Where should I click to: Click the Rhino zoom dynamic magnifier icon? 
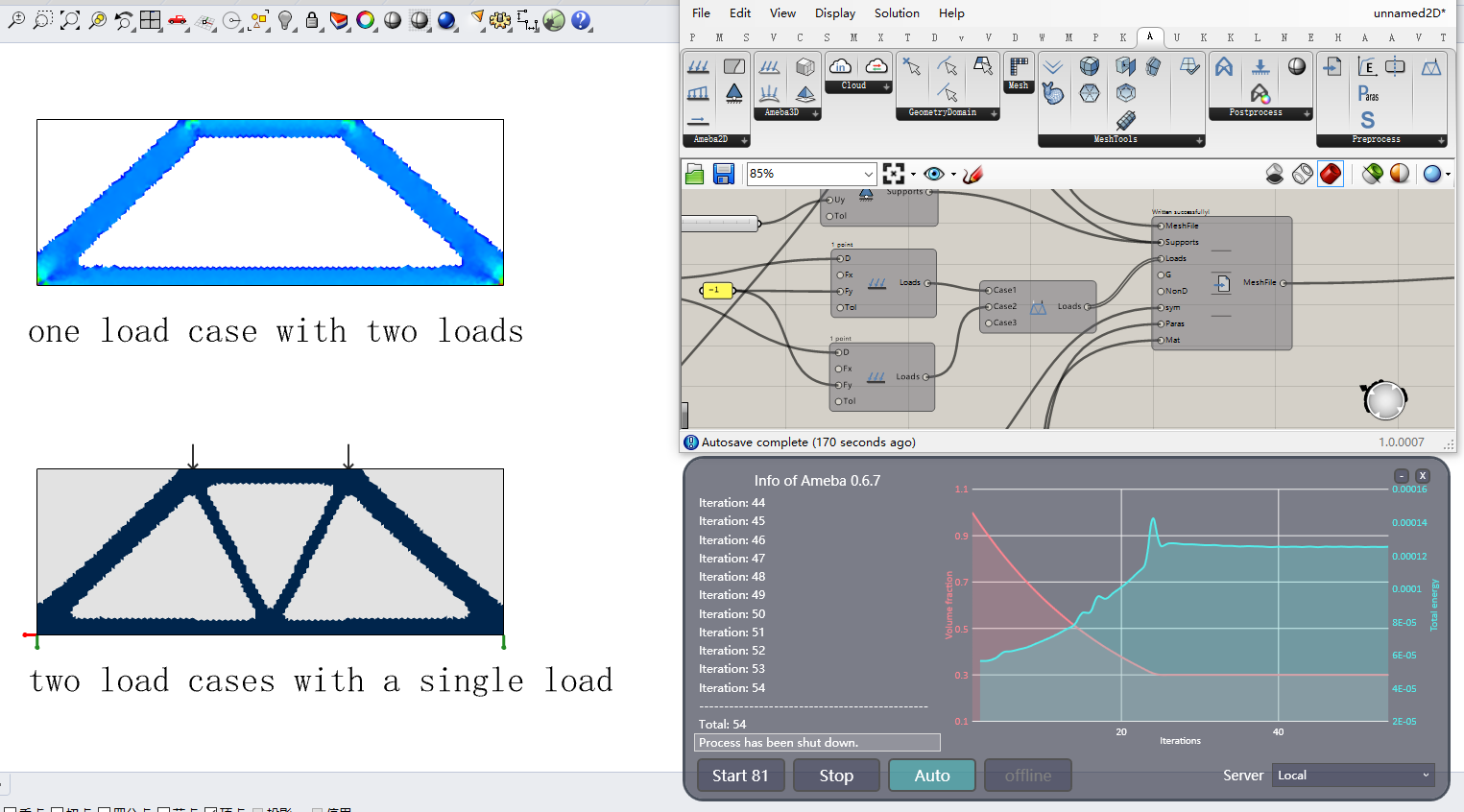coord(16,19)
